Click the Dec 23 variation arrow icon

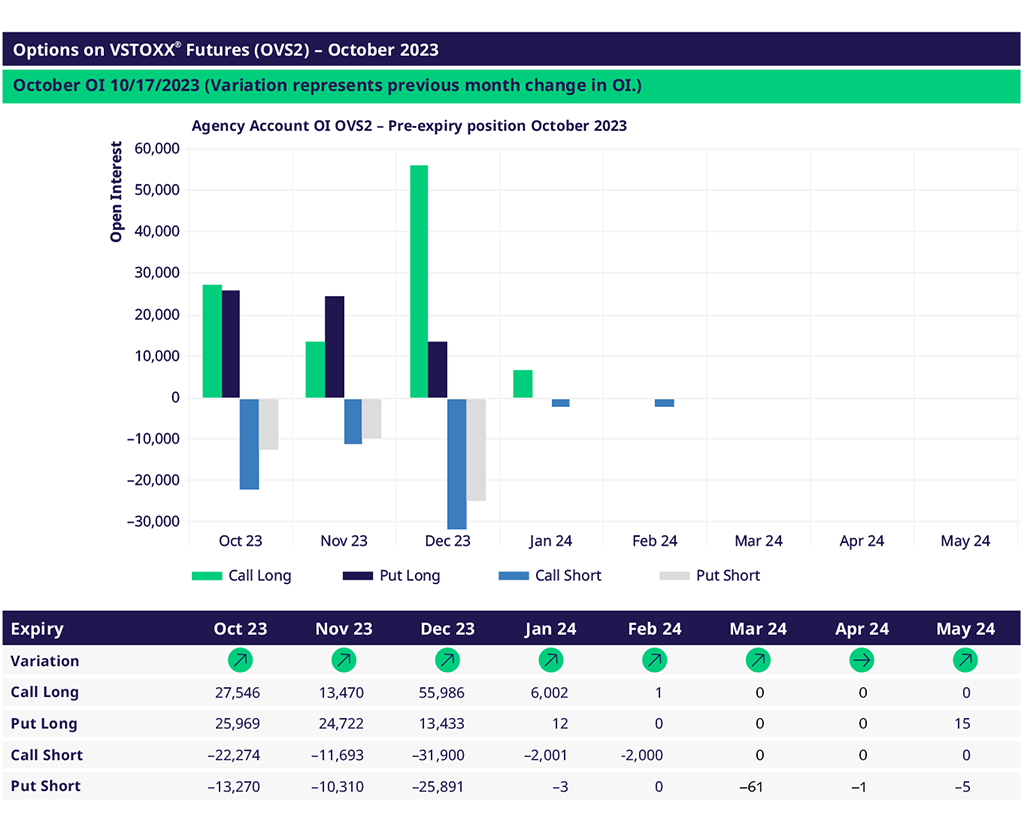[x=447, y=660]
